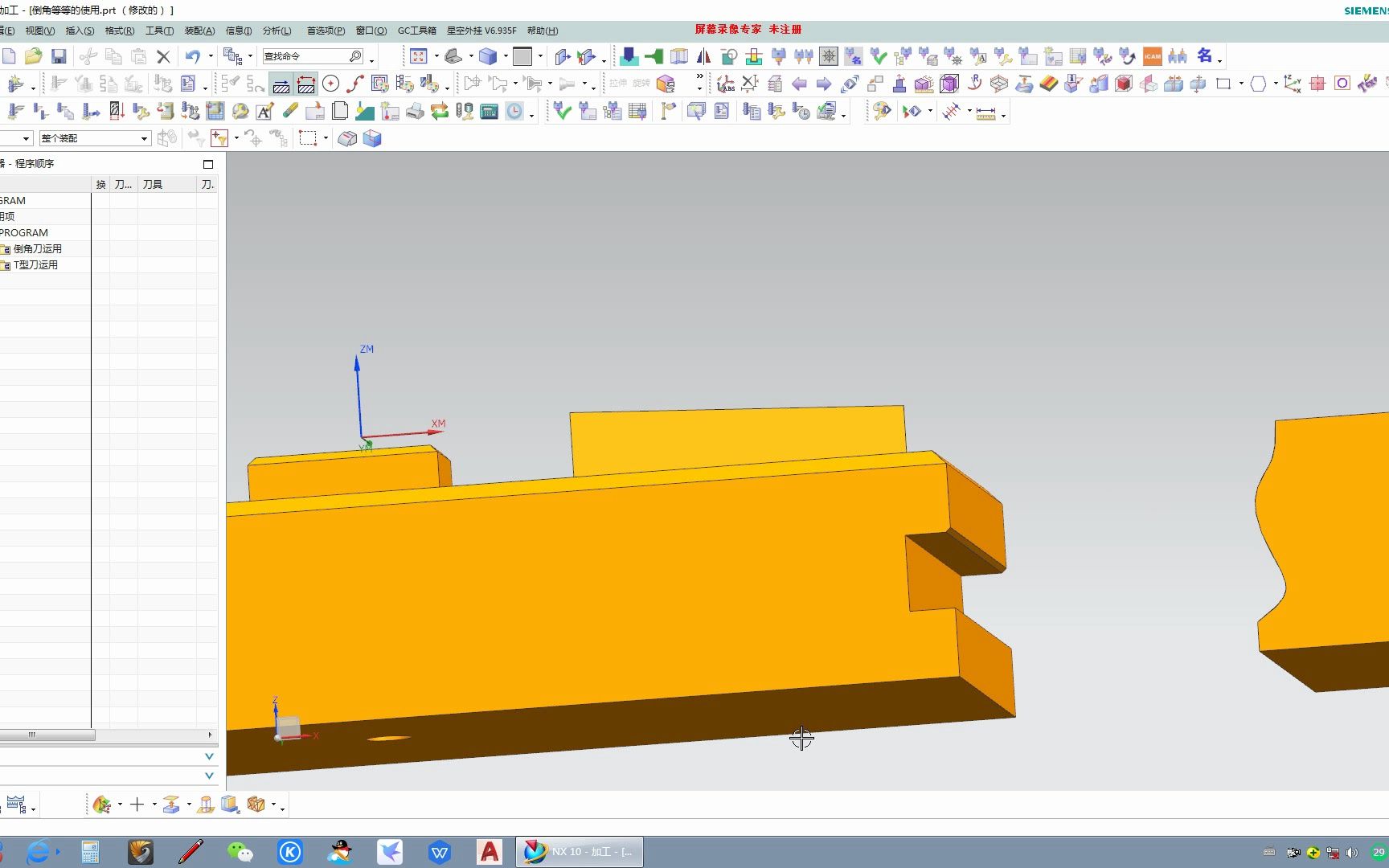Screen dimensions: 1389x868
Task: Save the part with the floppy disk icon
Action: [x=59, y=56]
